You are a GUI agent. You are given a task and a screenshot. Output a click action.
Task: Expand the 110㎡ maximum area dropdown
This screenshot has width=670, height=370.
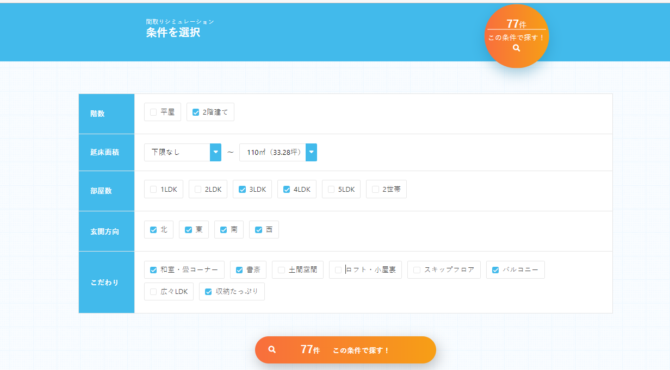coord(278,152)
